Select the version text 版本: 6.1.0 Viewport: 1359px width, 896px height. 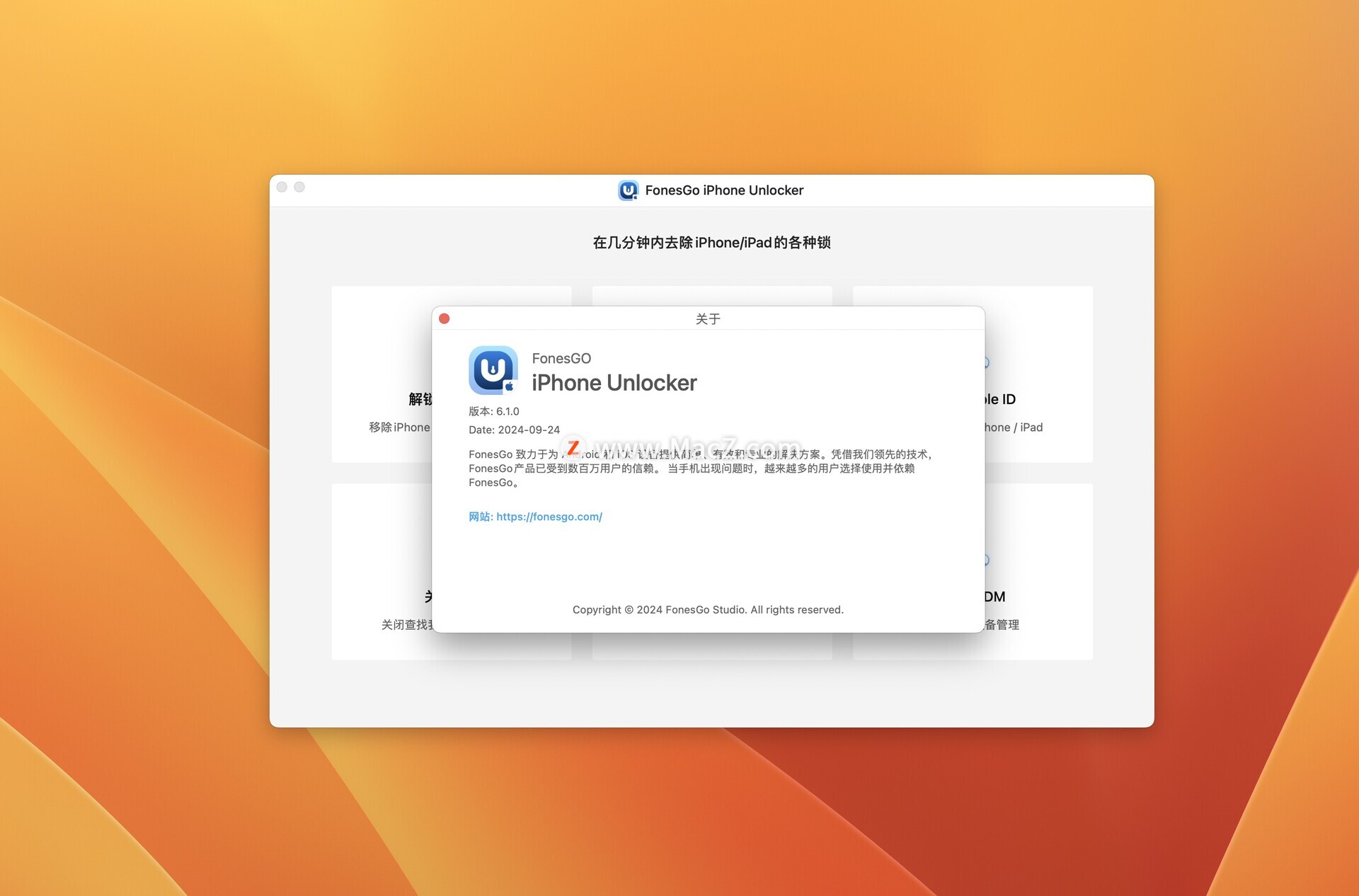click(x=494, y=411)
